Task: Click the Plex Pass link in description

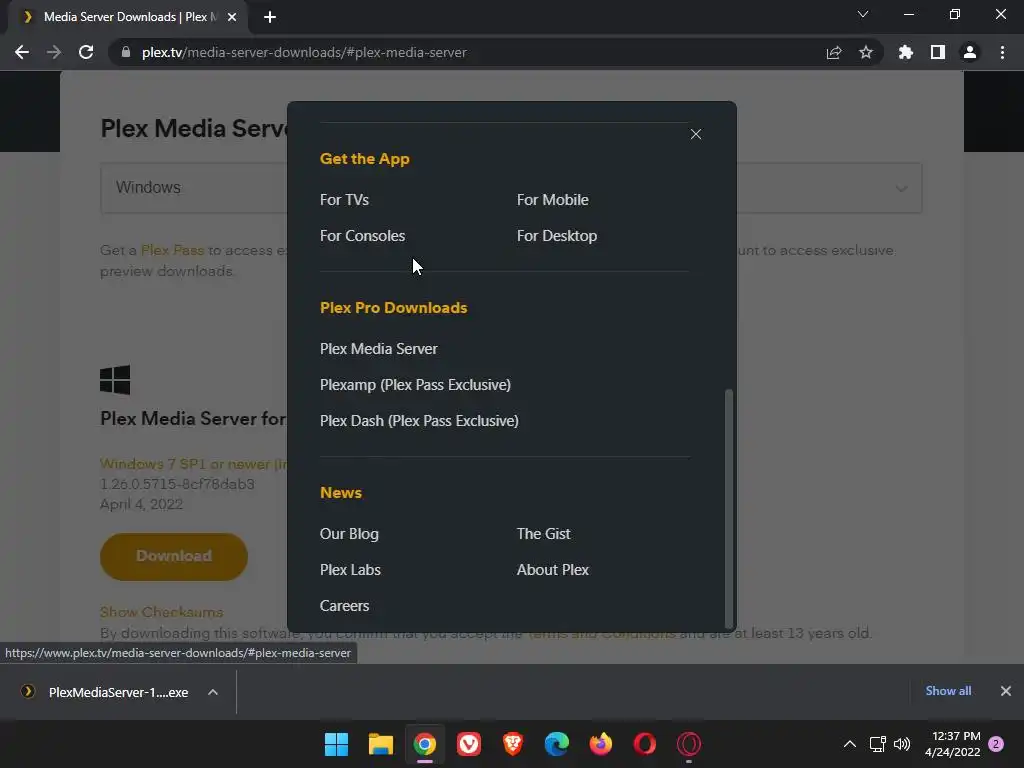Action: pos(172,250)
